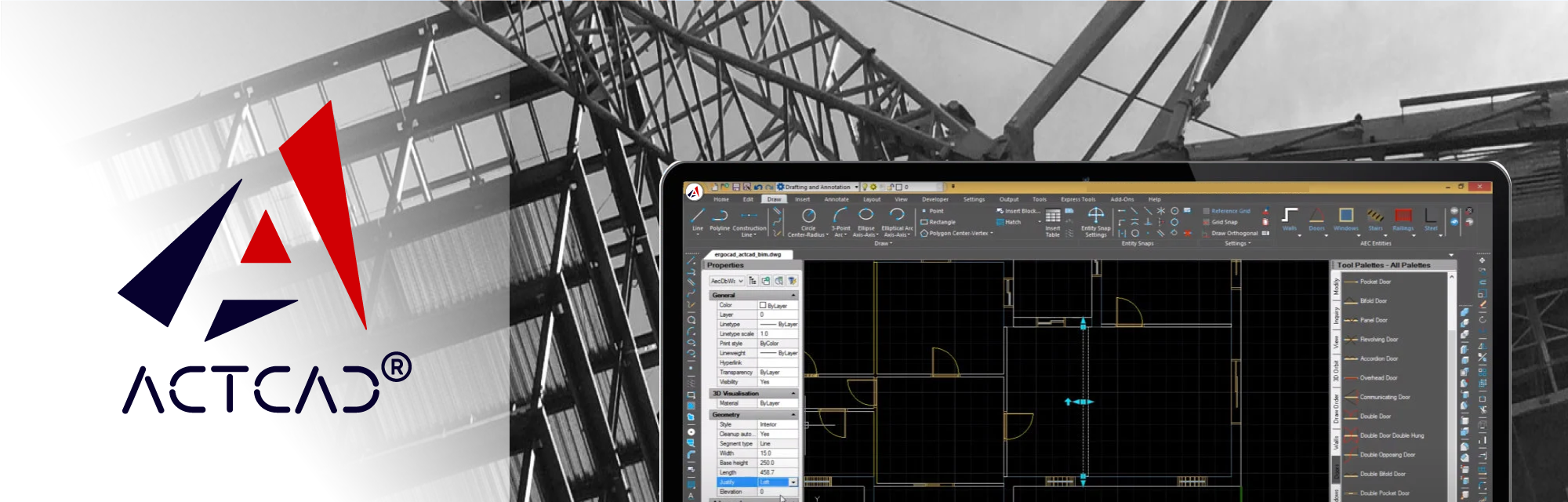Viewport: 1568px width, 502px height.
Task: Click the Point tool
Action: [933, 211]
